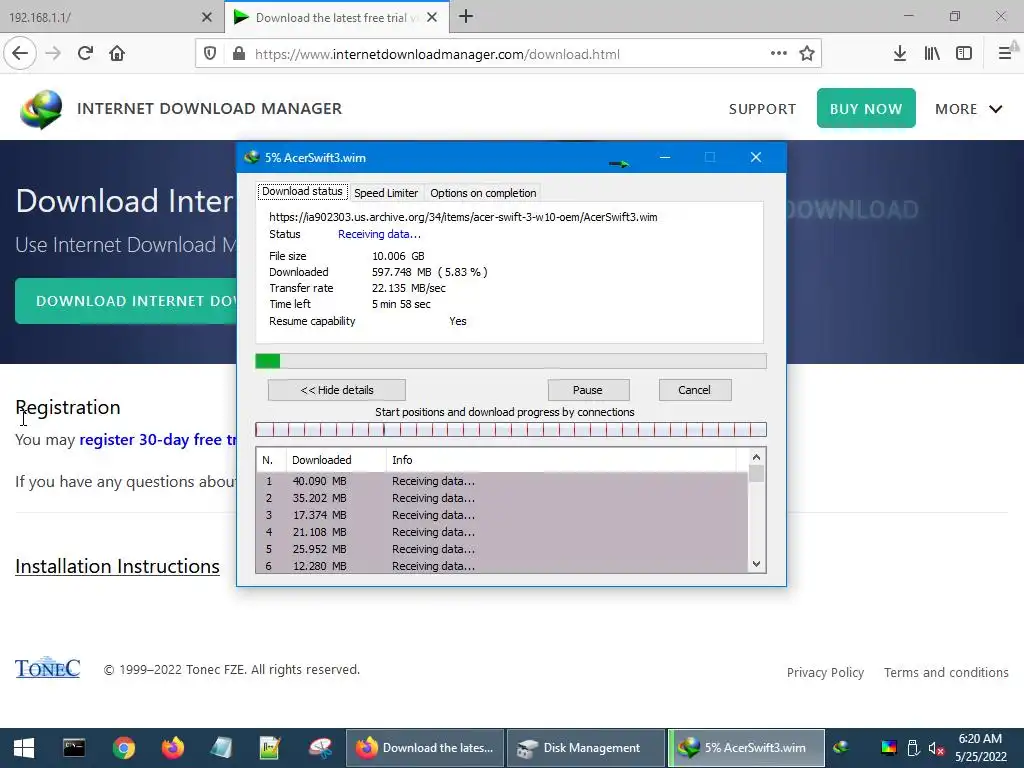This screenshot has width=1024, height=768.
Task: Open the Terms and conditions link
Action: click(946, 672)
